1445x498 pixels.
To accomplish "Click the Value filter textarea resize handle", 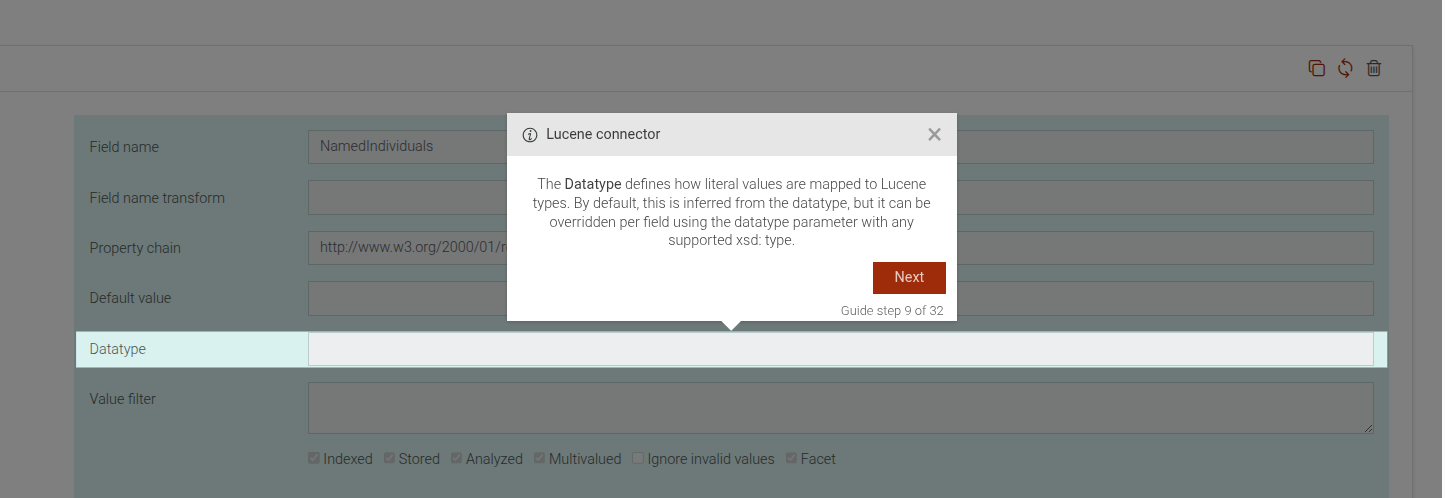I will (x=1368, y=428).
